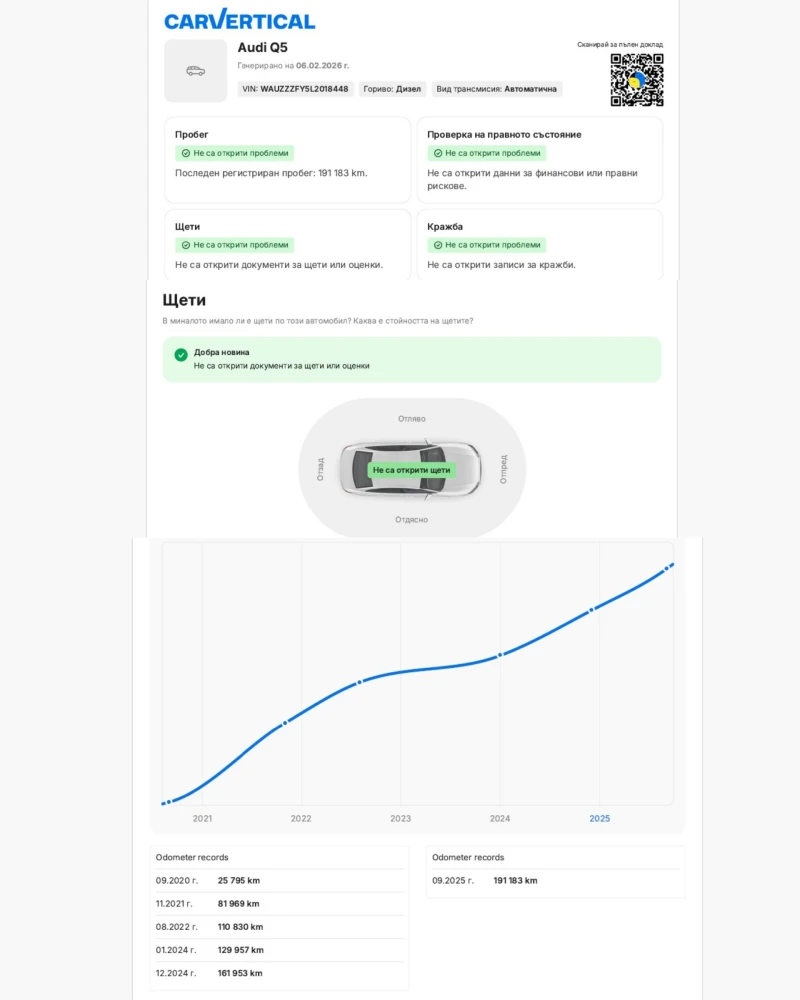Click the mileage data point above 2024
Viewport: 800px width, 1000px height.
point(500,655)
